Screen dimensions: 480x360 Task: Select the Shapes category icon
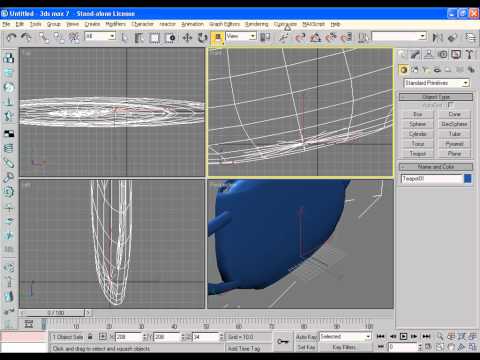pyautogui.click(x=415, y=70)
